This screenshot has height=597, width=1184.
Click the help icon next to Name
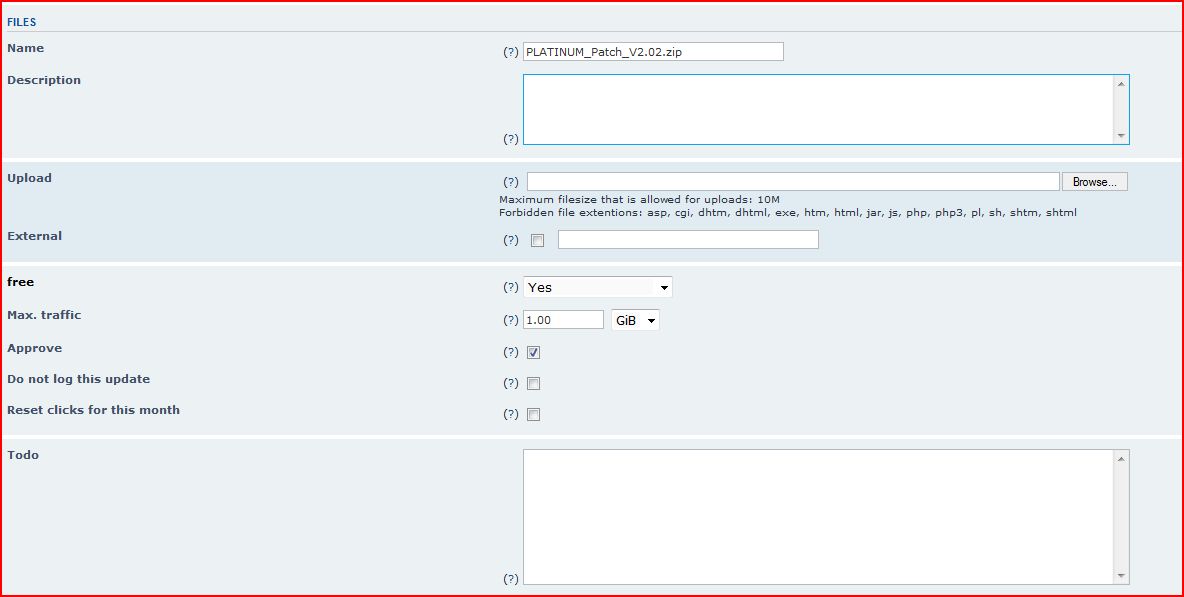click(510, 52)
